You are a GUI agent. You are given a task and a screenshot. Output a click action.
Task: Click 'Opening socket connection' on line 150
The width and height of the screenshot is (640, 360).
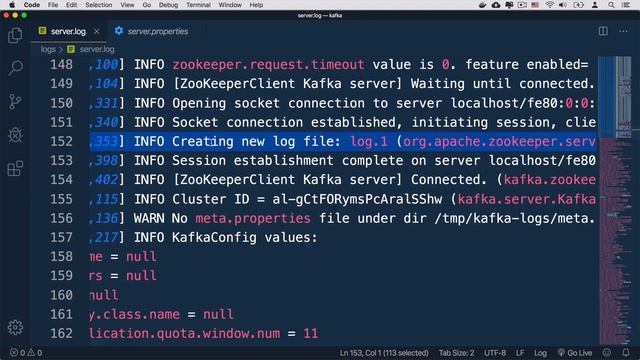(x=268, y=103)
